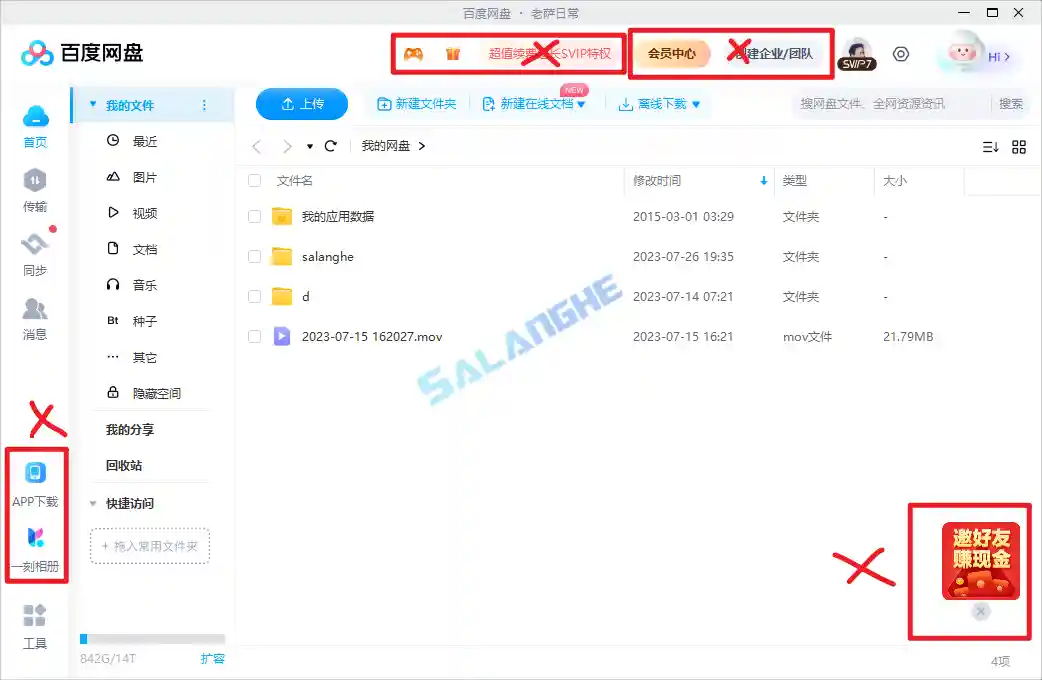This screenshot has height=680, width=1042.
Task: Click the game controller icon in top bar
Action: point(413,54)
